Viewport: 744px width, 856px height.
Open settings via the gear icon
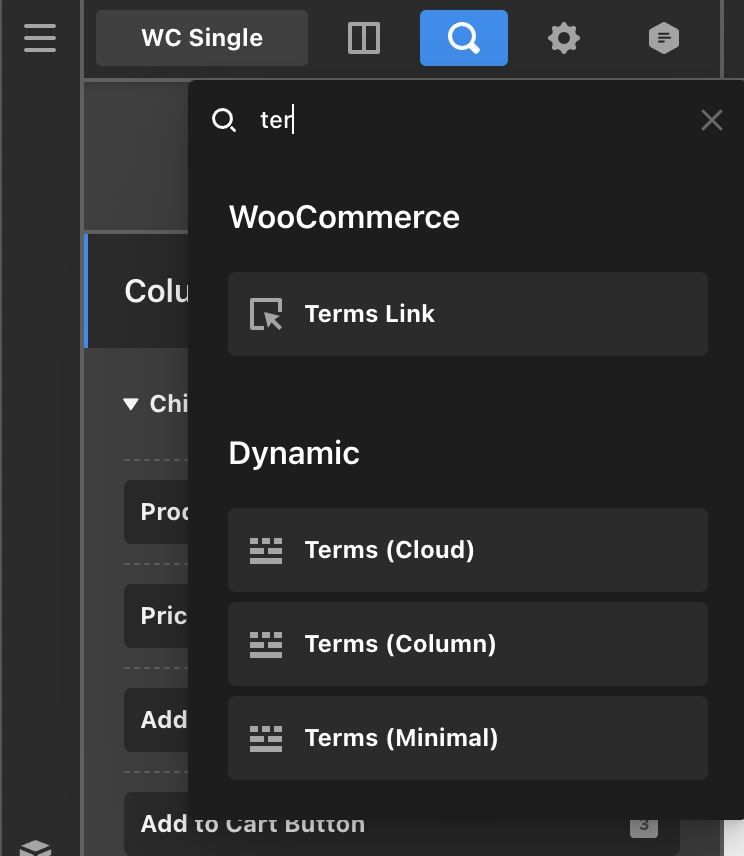tap(563, 38)
